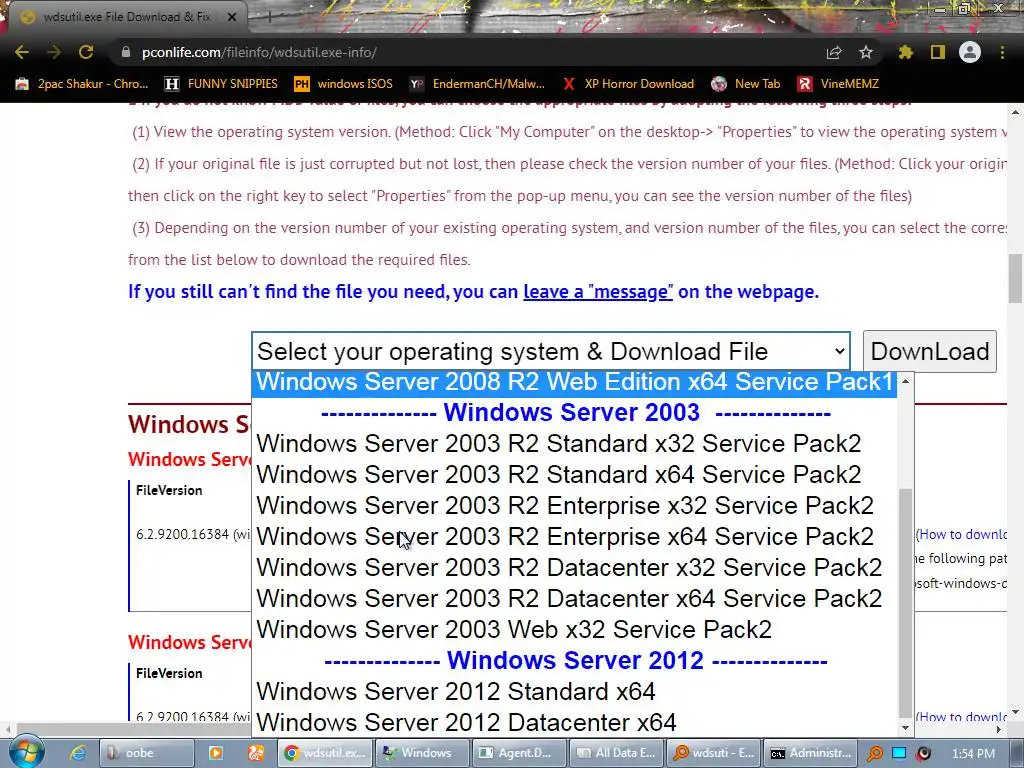Switch to the Windows taskbar button
Viewport: 1024px width, 768px height.
click(x=423, y=753)
